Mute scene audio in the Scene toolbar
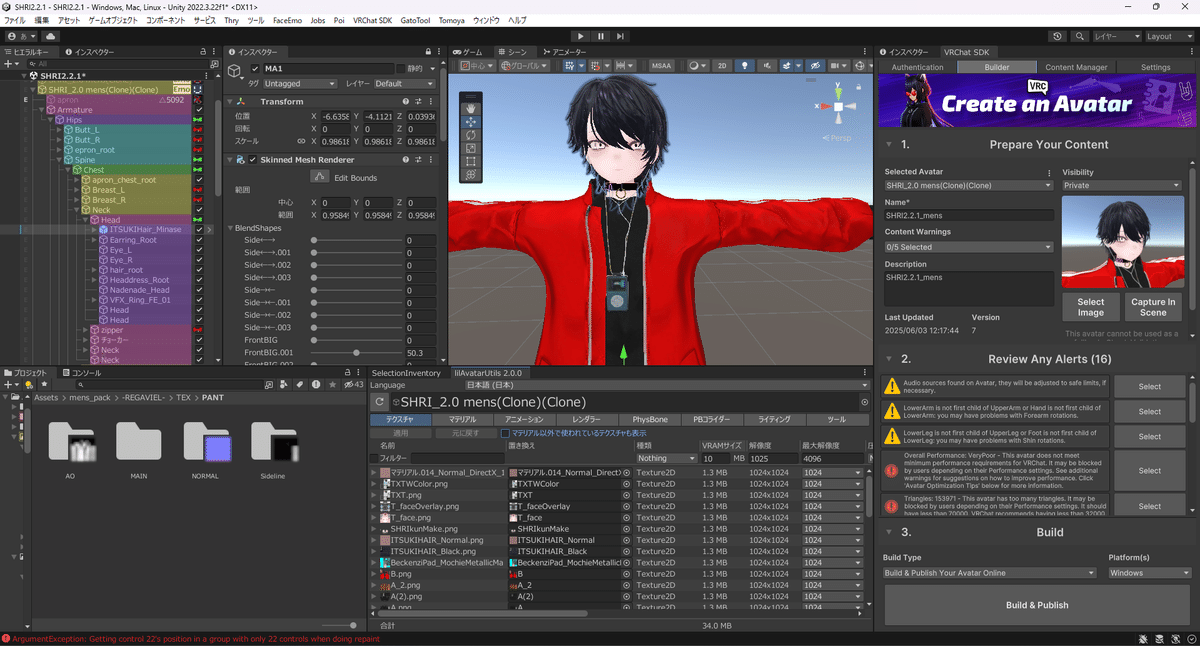This screenshot has height=646, width=1200. 765,65
